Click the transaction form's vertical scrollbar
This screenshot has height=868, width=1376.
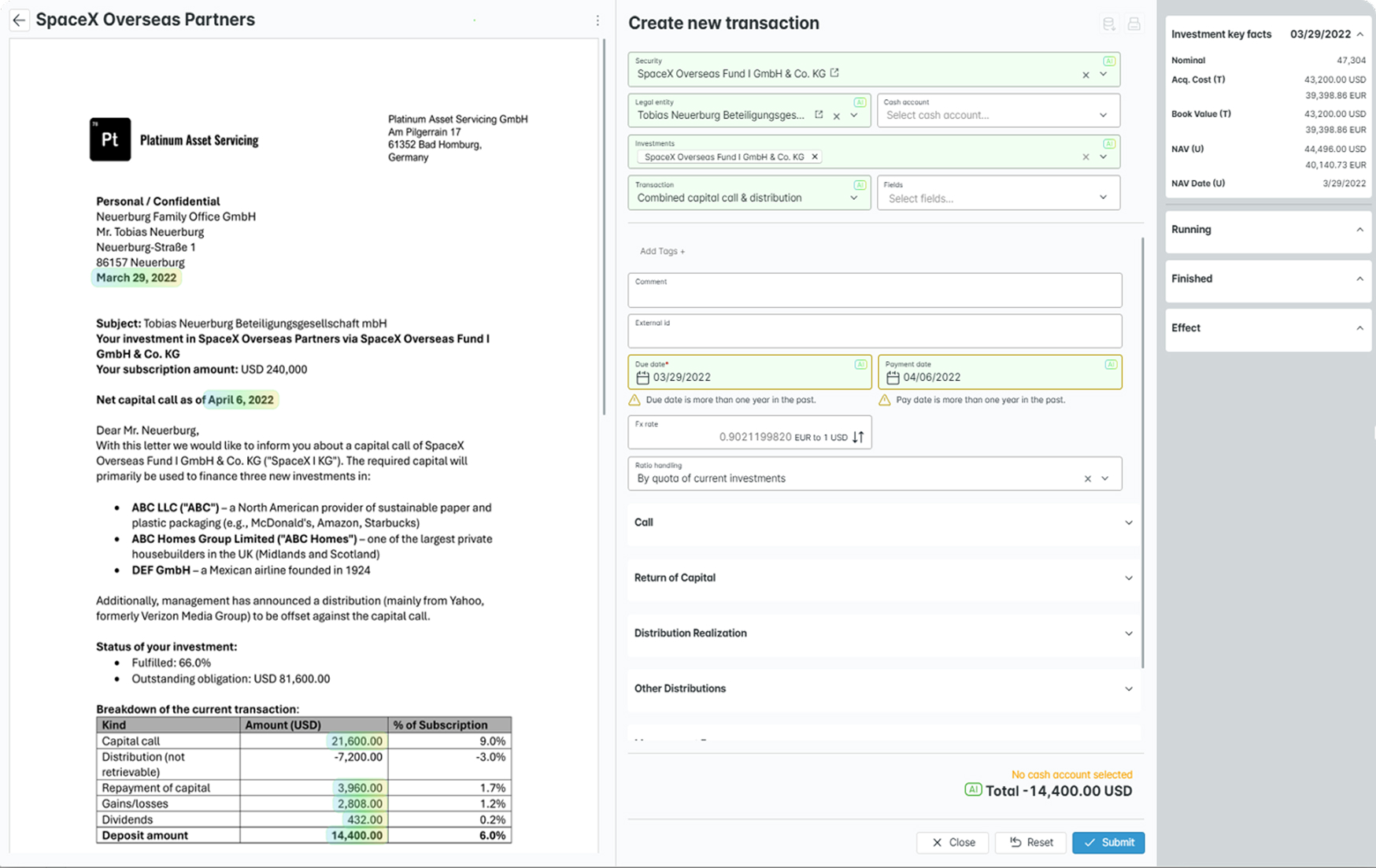[x=1142, y=453]
